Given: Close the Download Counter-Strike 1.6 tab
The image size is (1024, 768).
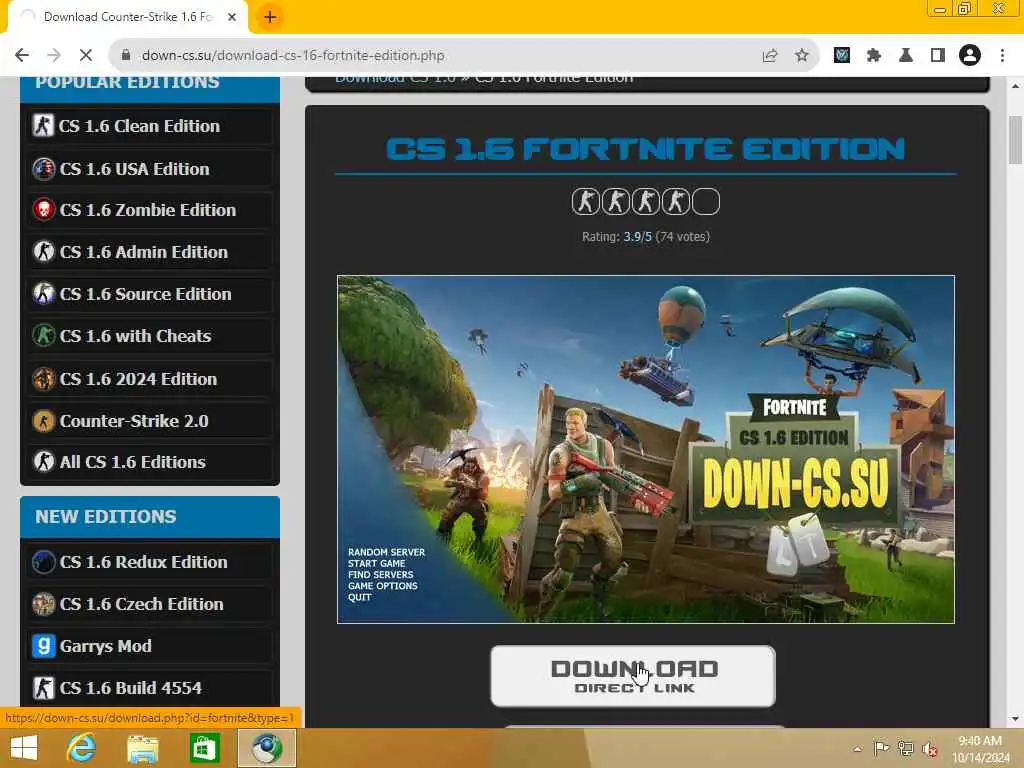Looking at the screenshot, I should pos(232,17).
